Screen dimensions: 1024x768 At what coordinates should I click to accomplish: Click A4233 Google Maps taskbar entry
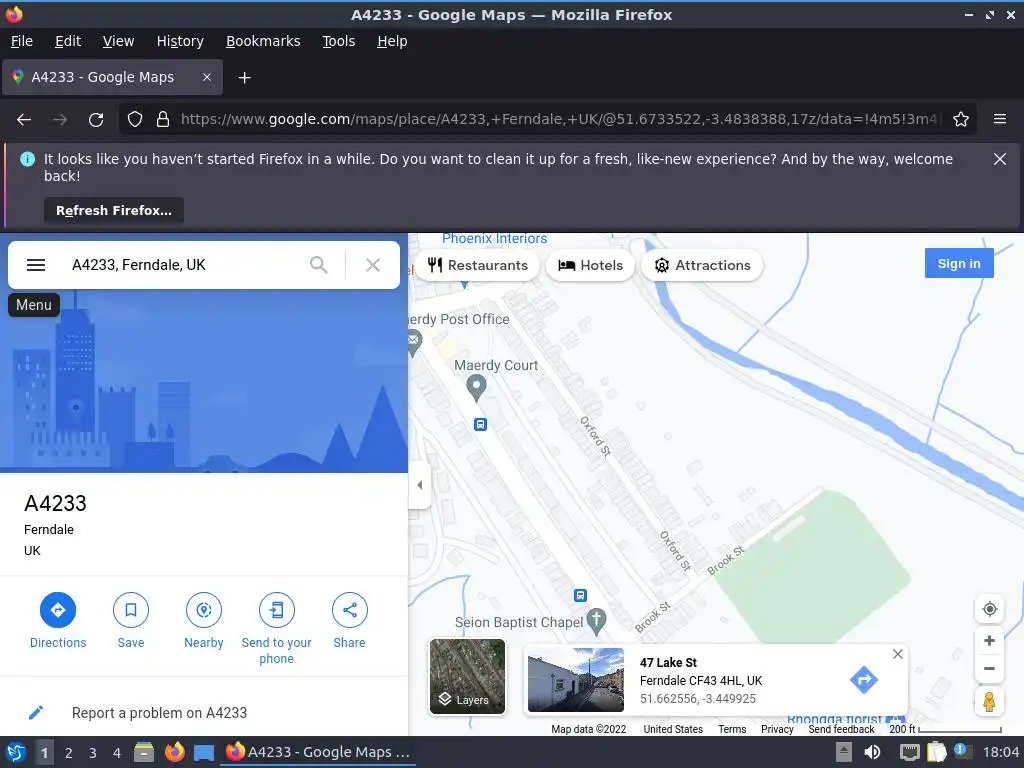(x=319, y=752)
